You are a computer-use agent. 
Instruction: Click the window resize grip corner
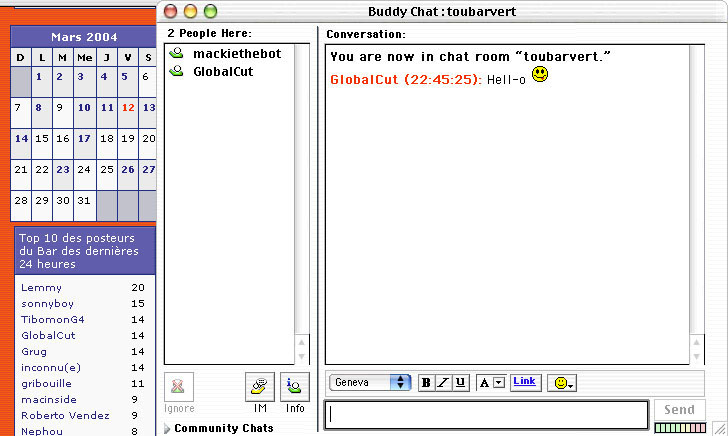click(720, 428)
